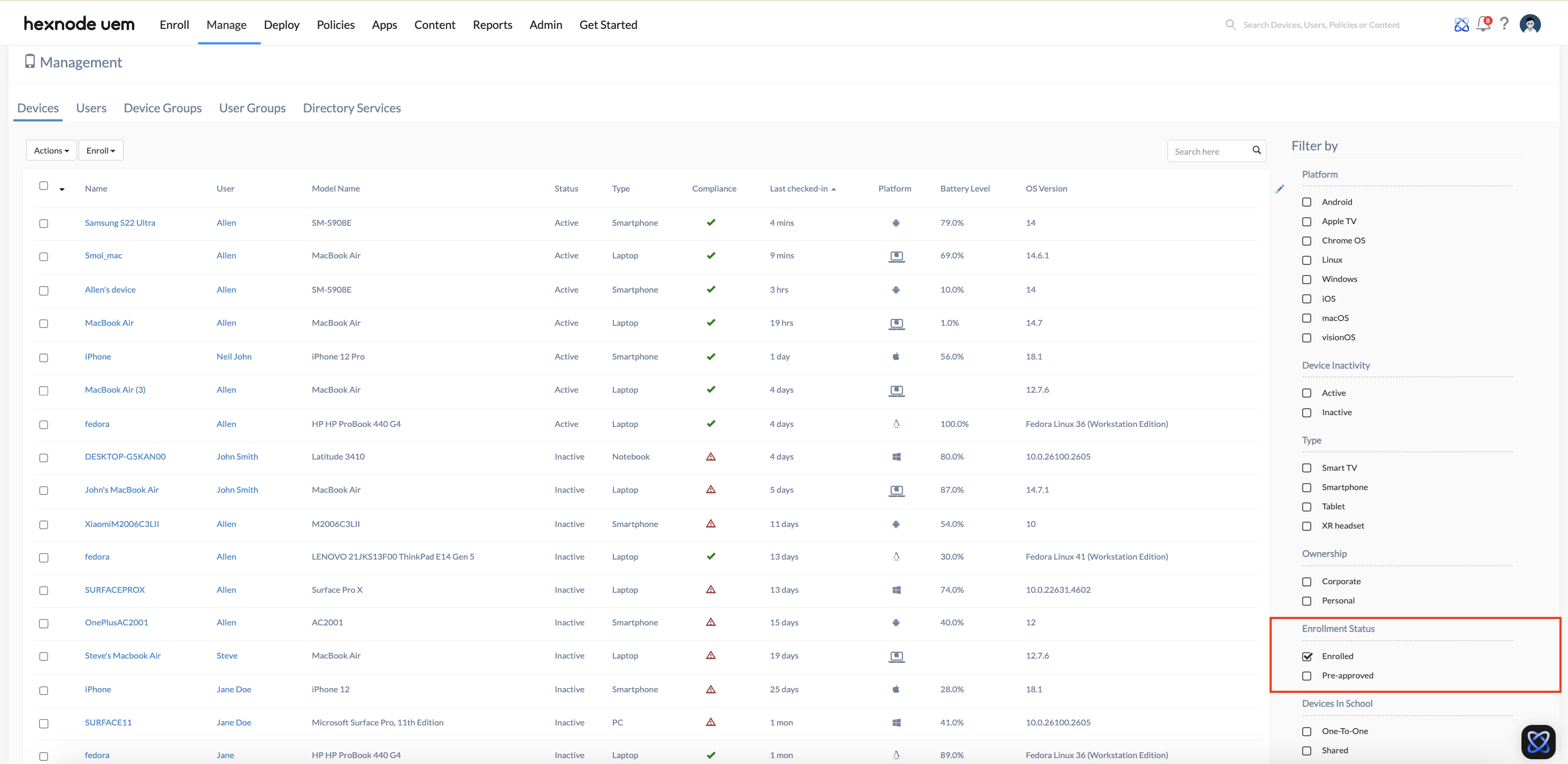Click the warning triangle in John's MacBook Air row
Image resolution: width=1568 pixels, height=764 pixels.
pos(710,490)
